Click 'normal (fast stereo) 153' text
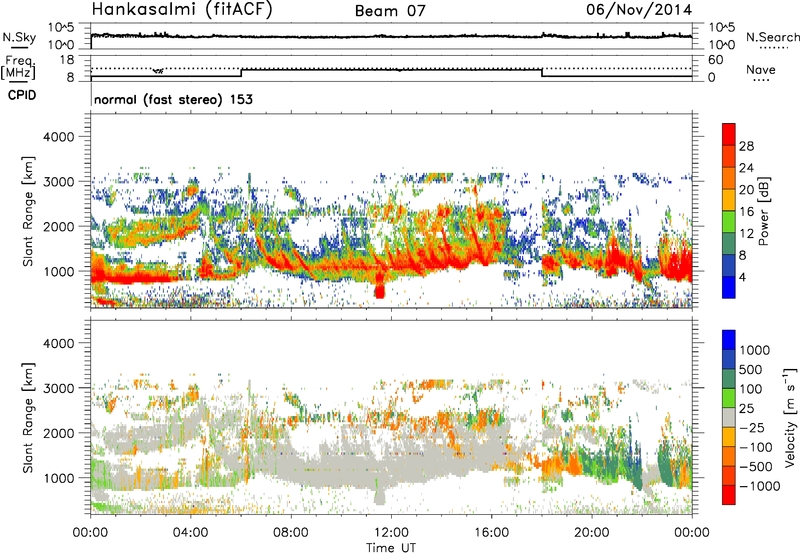This screenshot has height=554, width=800. [x=173, y=99]
